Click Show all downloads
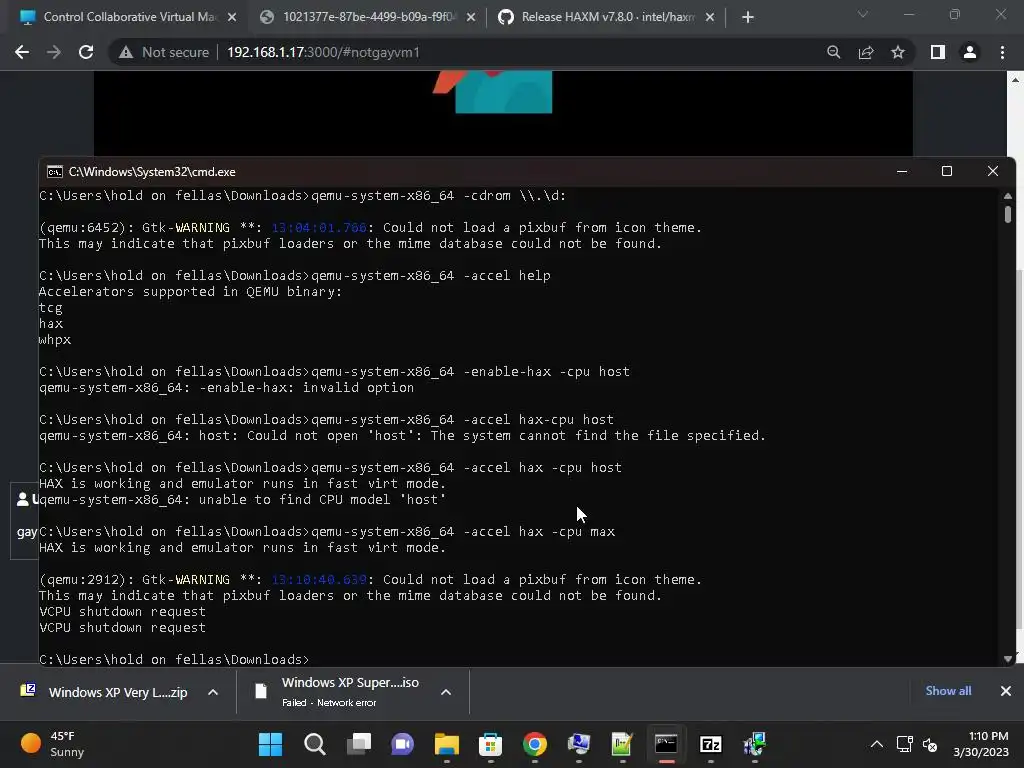Image resolution: width=1024 pixels, height=768 pixels. click(x=948, y=691)
